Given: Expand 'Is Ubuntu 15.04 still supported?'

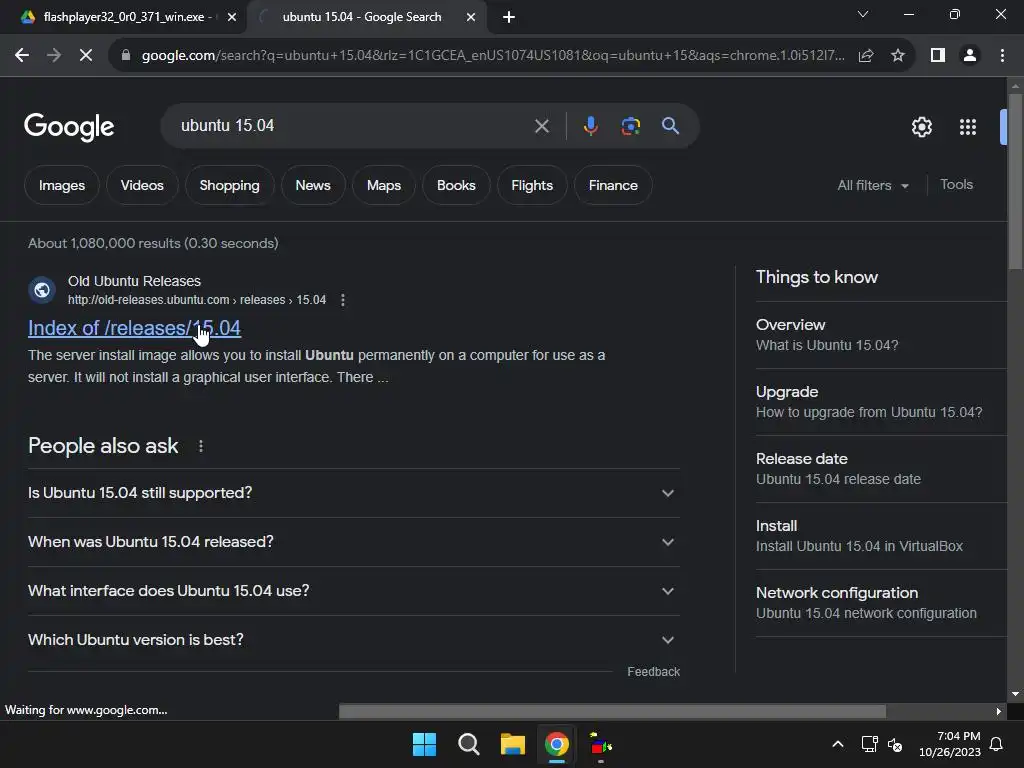Looking at the screenshot, I should pyautogui.click(x=354, y=493).
